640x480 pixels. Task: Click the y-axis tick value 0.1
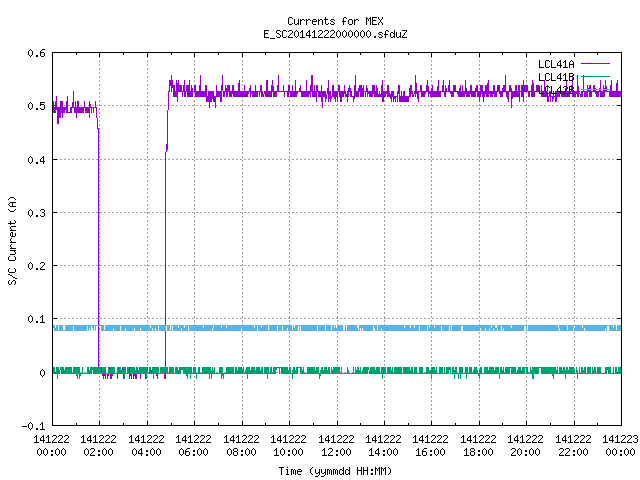point(36,319)
